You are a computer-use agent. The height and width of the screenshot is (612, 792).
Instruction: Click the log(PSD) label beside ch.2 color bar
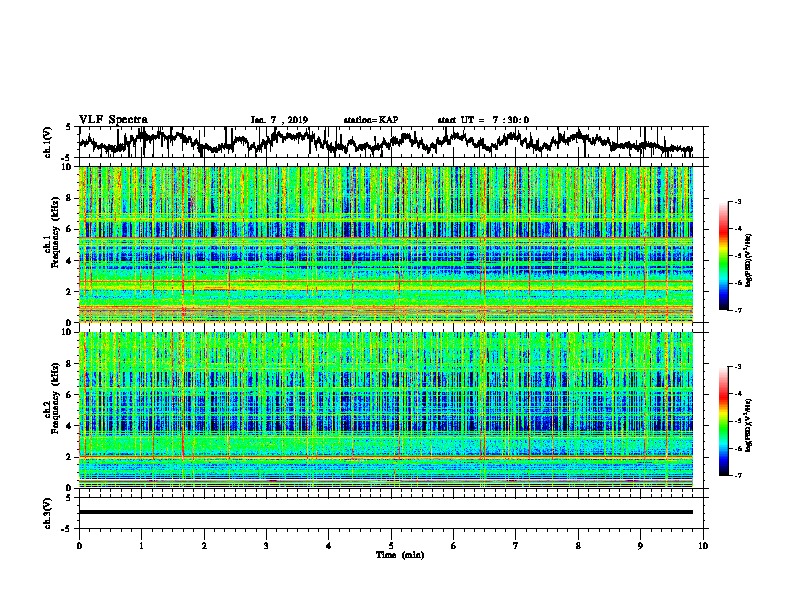749,425
